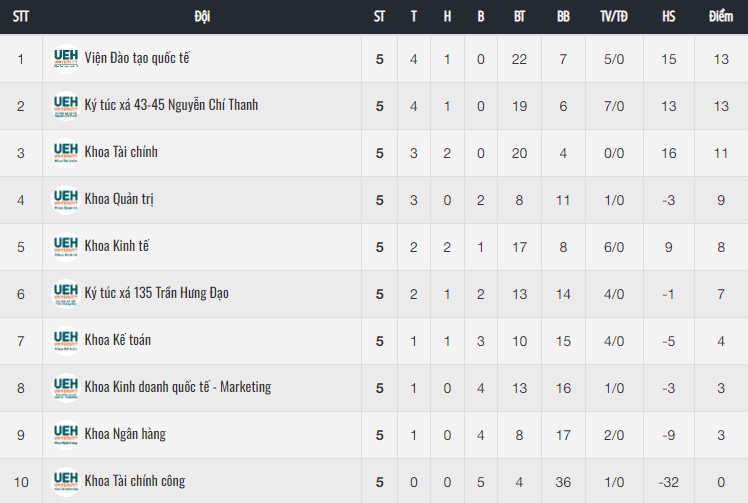This screenshot has height=503, width=748.
Task: Click the BT column header
Action: (519, 17)
